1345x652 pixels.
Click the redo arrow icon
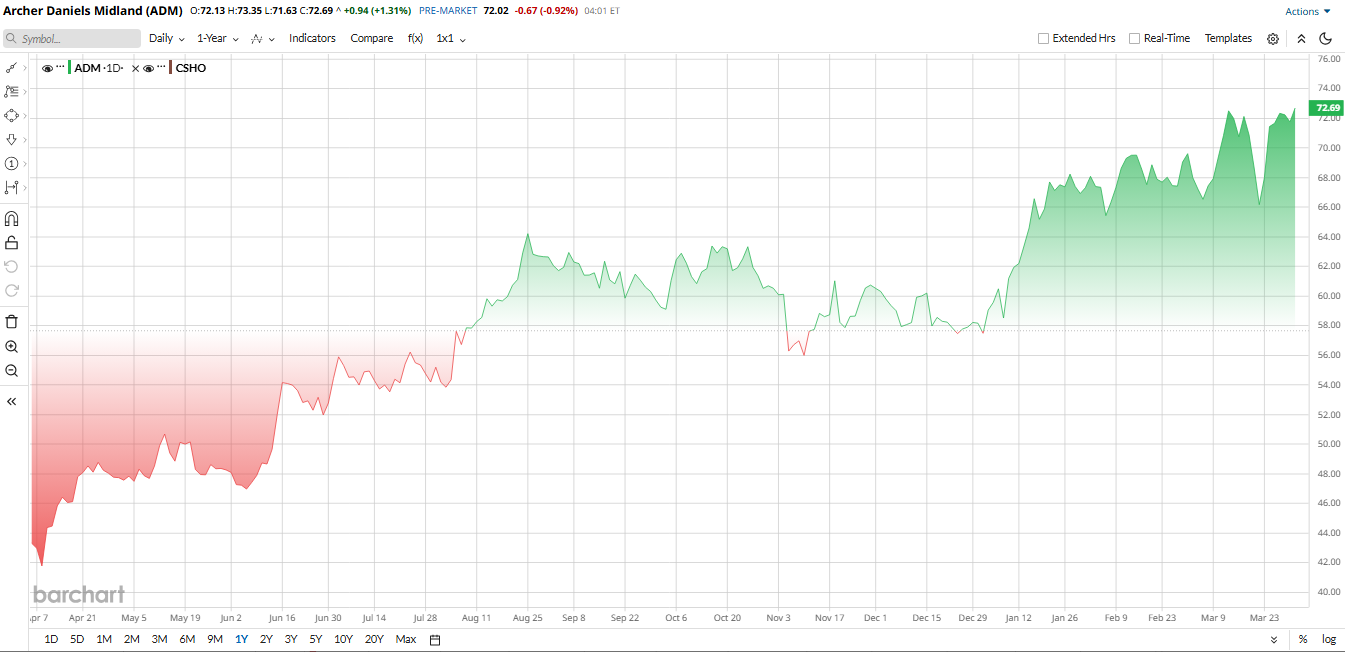pos(11,290)
